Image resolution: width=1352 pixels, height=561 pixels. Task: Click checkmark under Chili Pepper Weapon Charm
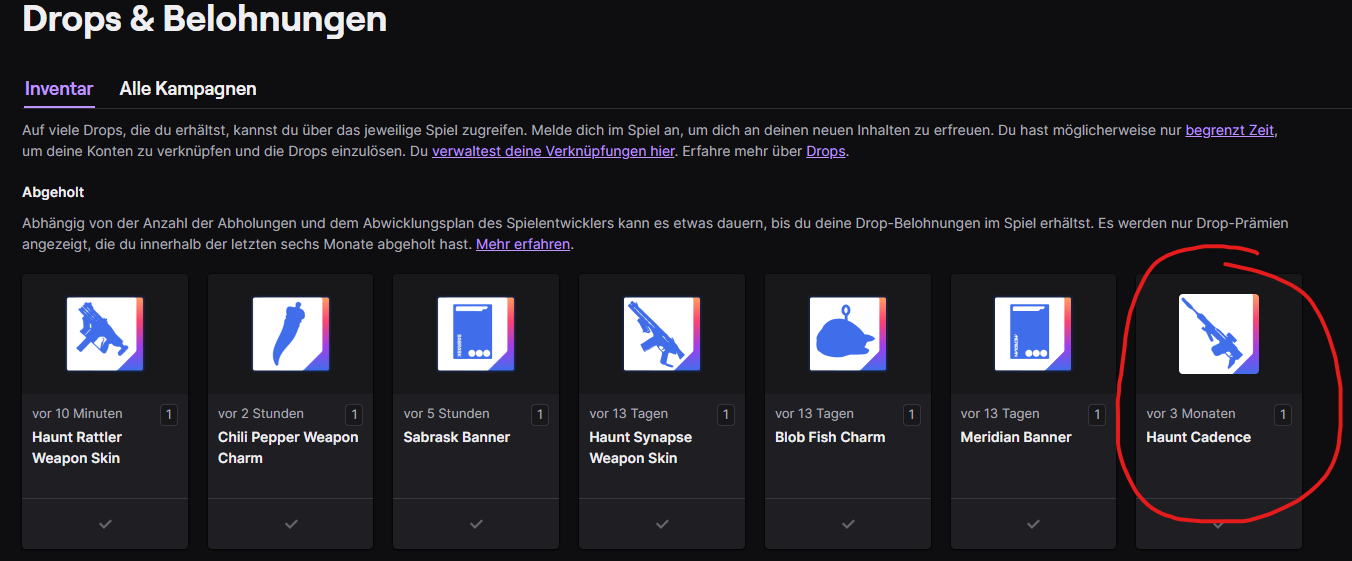[x=290, y=524]
